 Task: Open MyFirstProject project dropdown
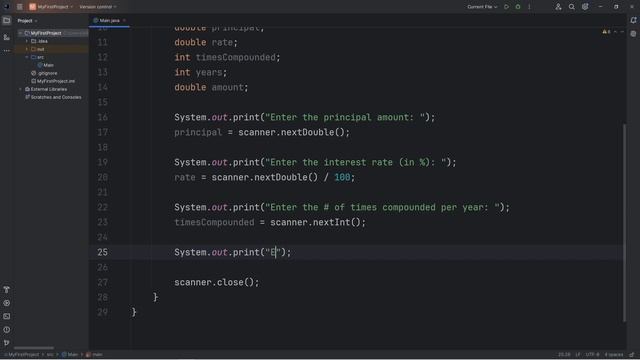click(51, 7)
